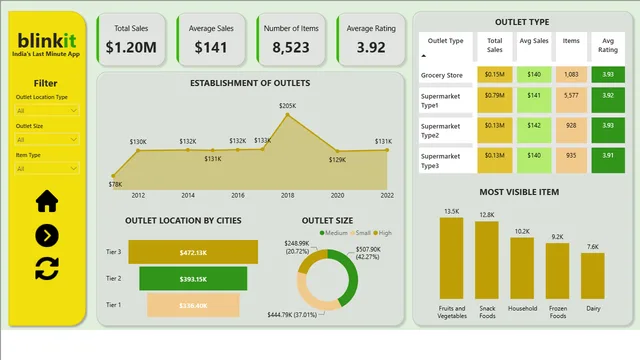Select the Total Sales $1.20M card

[131, 40]
